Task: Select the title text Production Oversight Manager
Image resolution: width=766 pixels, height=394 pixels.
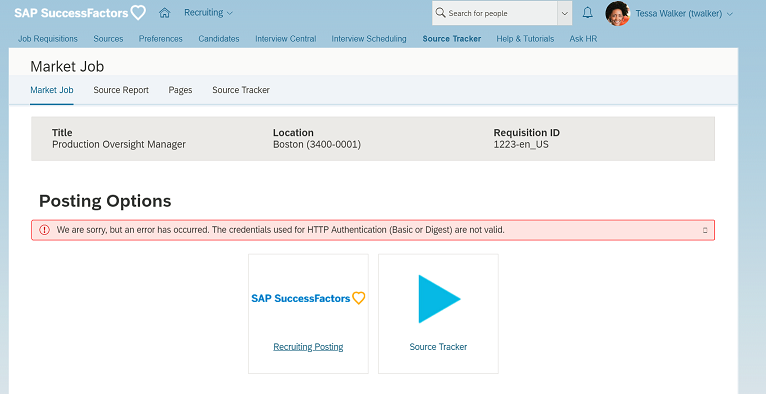Action: tap(119, 145)
